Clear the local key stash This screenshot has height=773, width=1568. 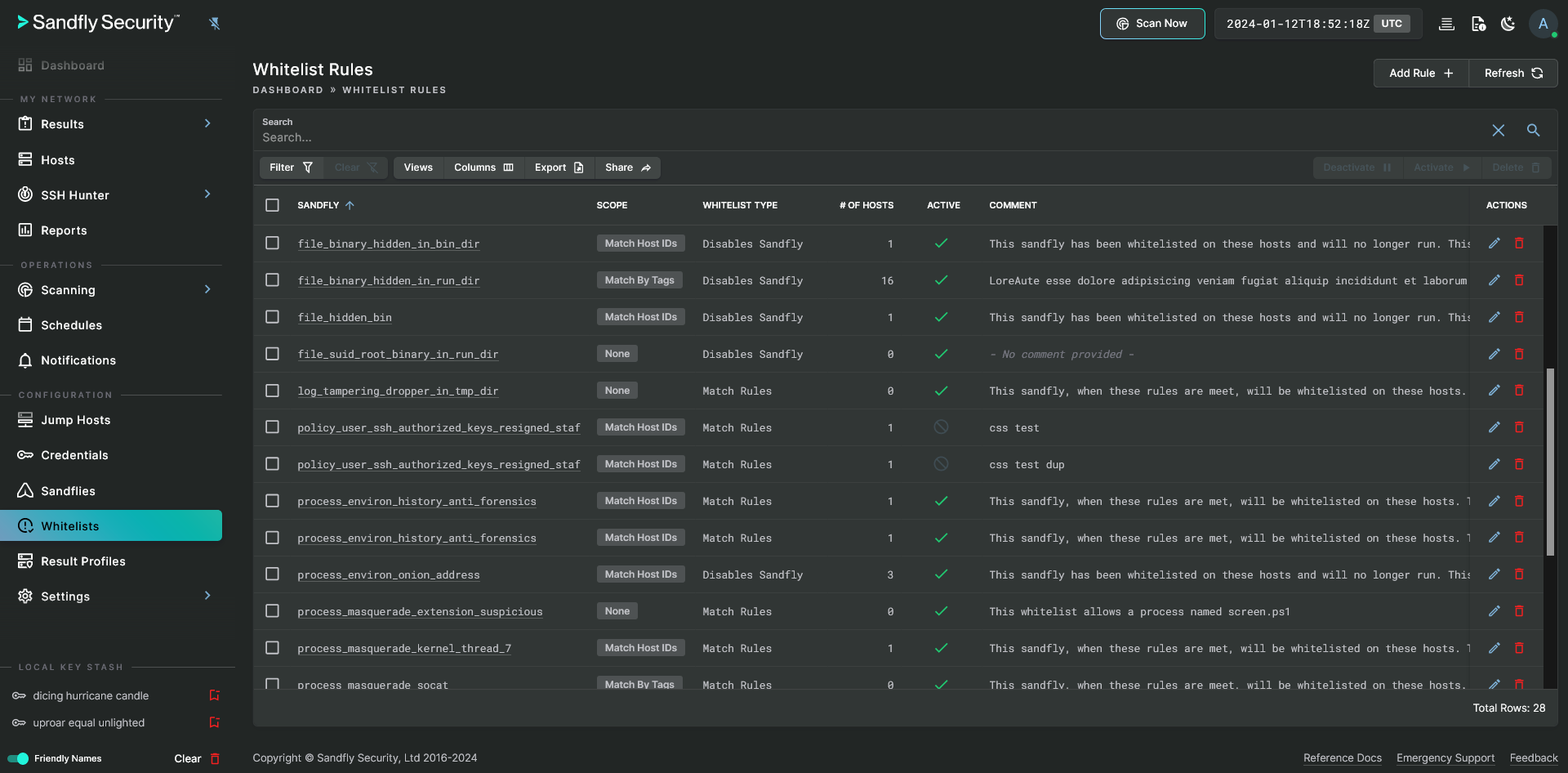(x=197, y=758)
